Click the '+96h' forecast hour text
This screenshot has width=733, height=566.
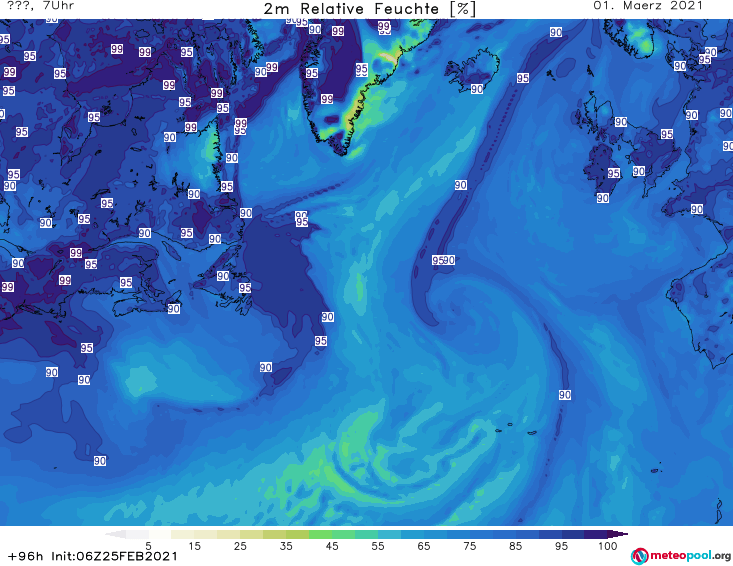tap(25, 556)
